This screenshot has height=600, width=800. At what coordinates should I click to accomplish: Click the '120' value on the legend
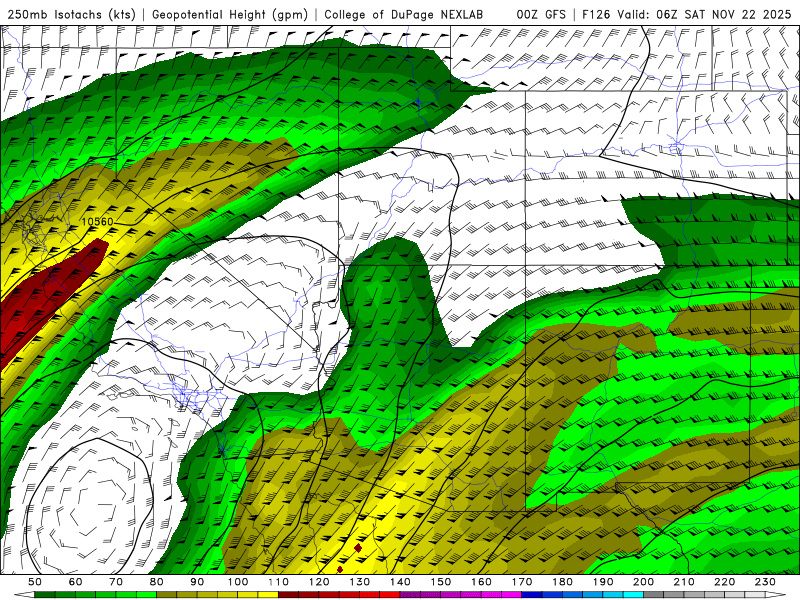319,582
